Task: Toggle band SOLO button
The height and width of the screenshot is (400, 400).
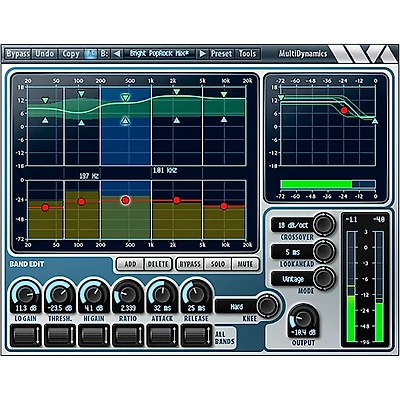Action: click(x=218, y=264)
